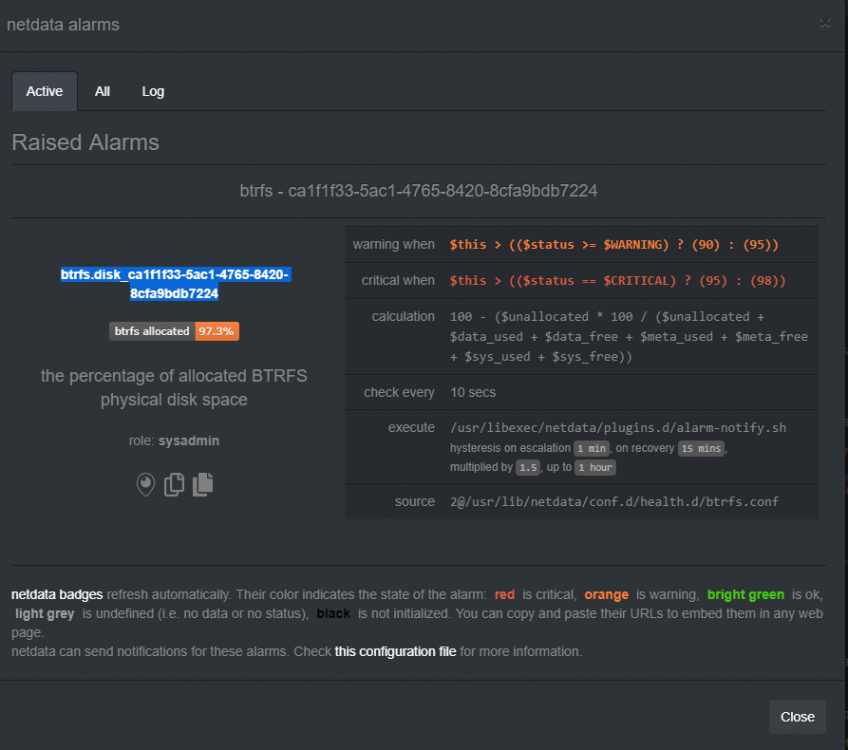Click the 15 mins recovery badge
The image size is (848, 750).
701,448
